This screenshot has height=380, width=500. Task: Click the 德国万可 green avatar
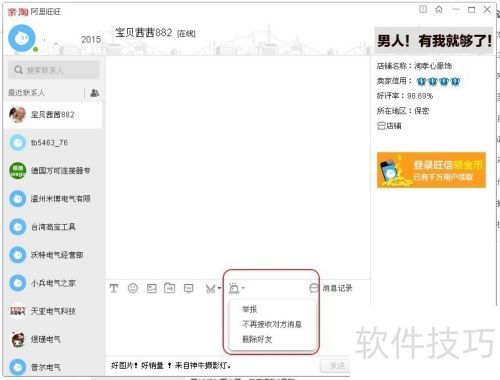(17, 171)
